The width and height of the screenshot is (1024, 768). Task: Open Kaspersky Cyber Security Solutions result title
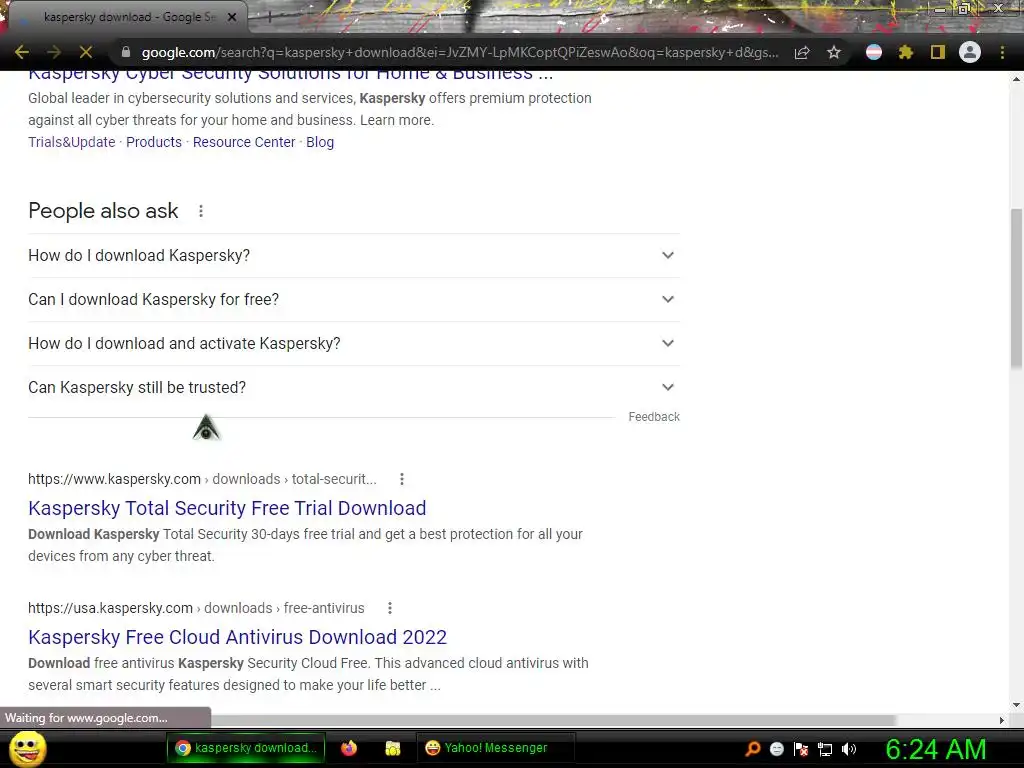point(291,74)
